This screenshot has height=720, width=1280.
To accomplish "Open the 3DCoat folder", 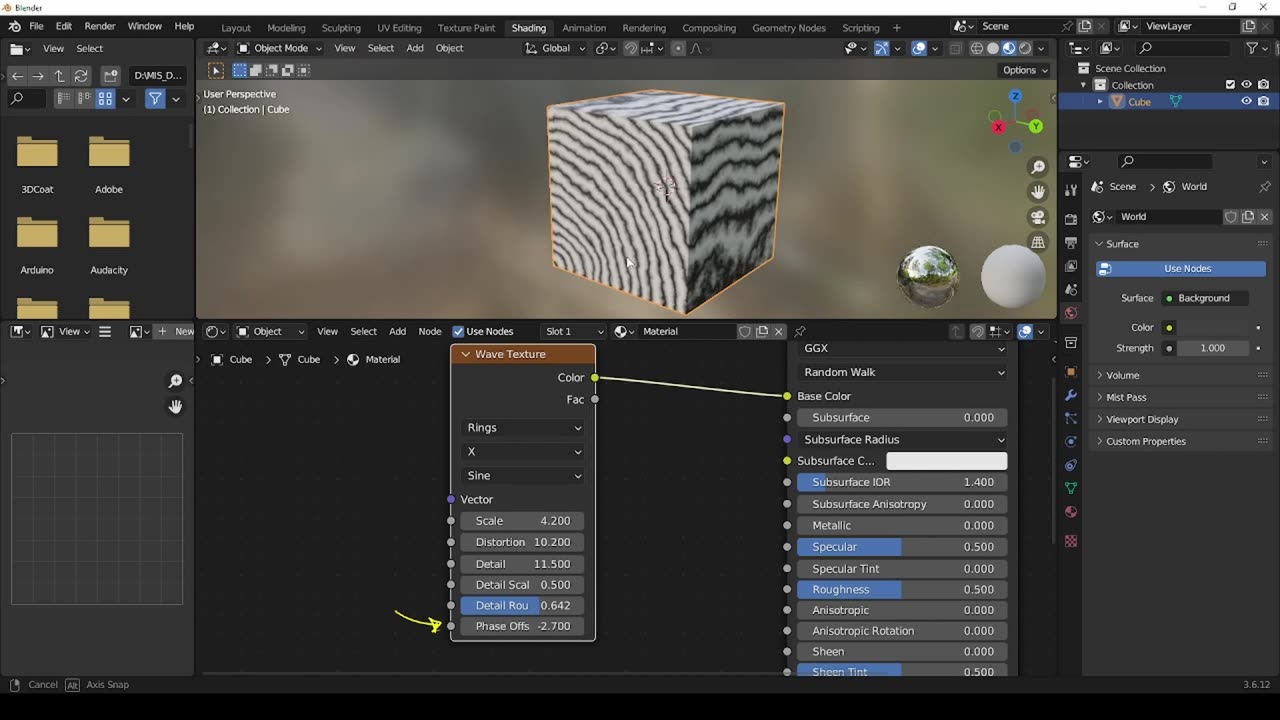I will 37,163.
